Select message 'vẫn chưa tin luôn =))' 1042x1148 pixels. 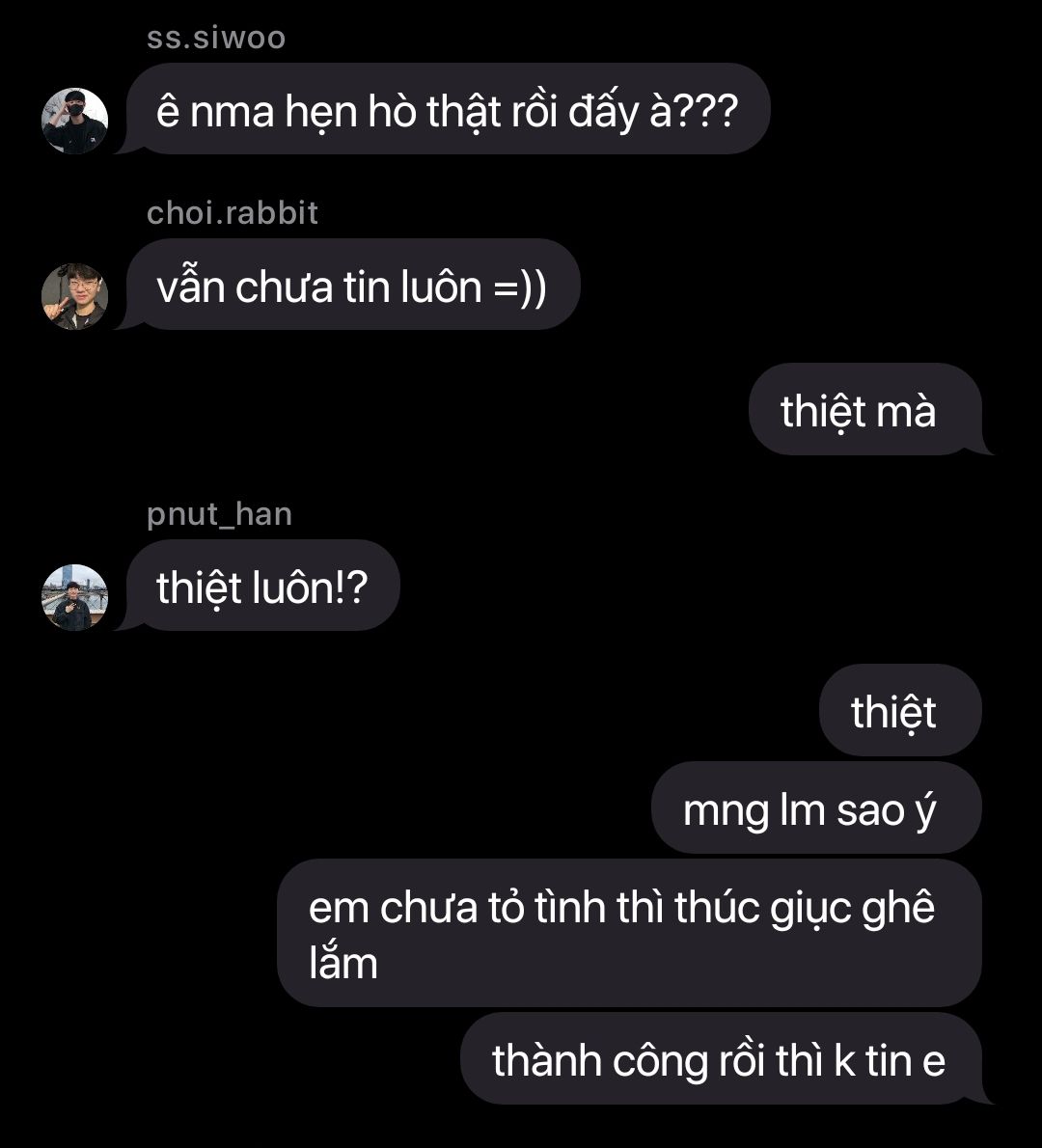click(x=351, y=284)
